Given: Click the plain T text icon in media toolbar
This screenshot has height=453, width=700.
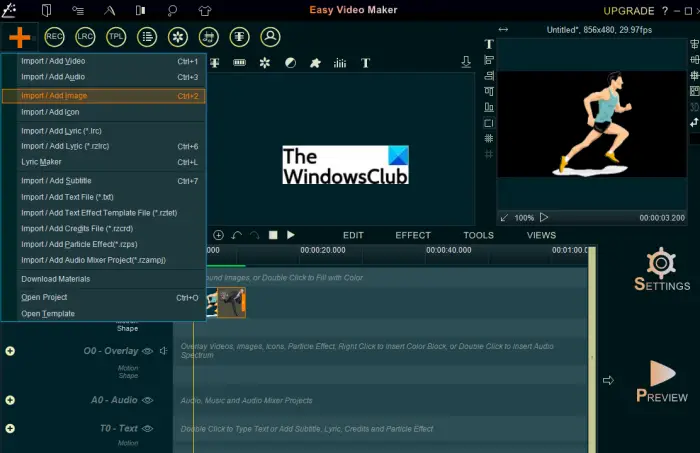Looking at the screenshot, I should pyautogui.click(x=365, y=63).
